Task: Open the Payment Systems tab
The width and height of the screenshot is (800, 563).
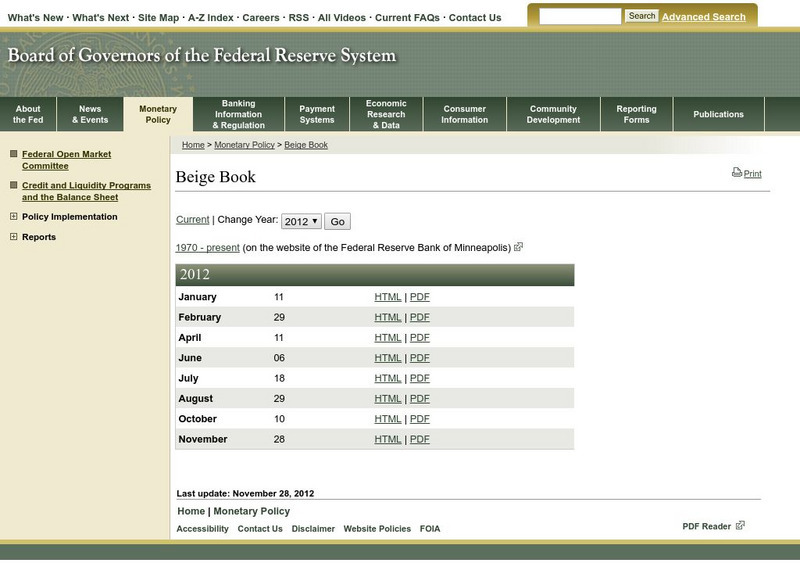Action: point(317,114)
